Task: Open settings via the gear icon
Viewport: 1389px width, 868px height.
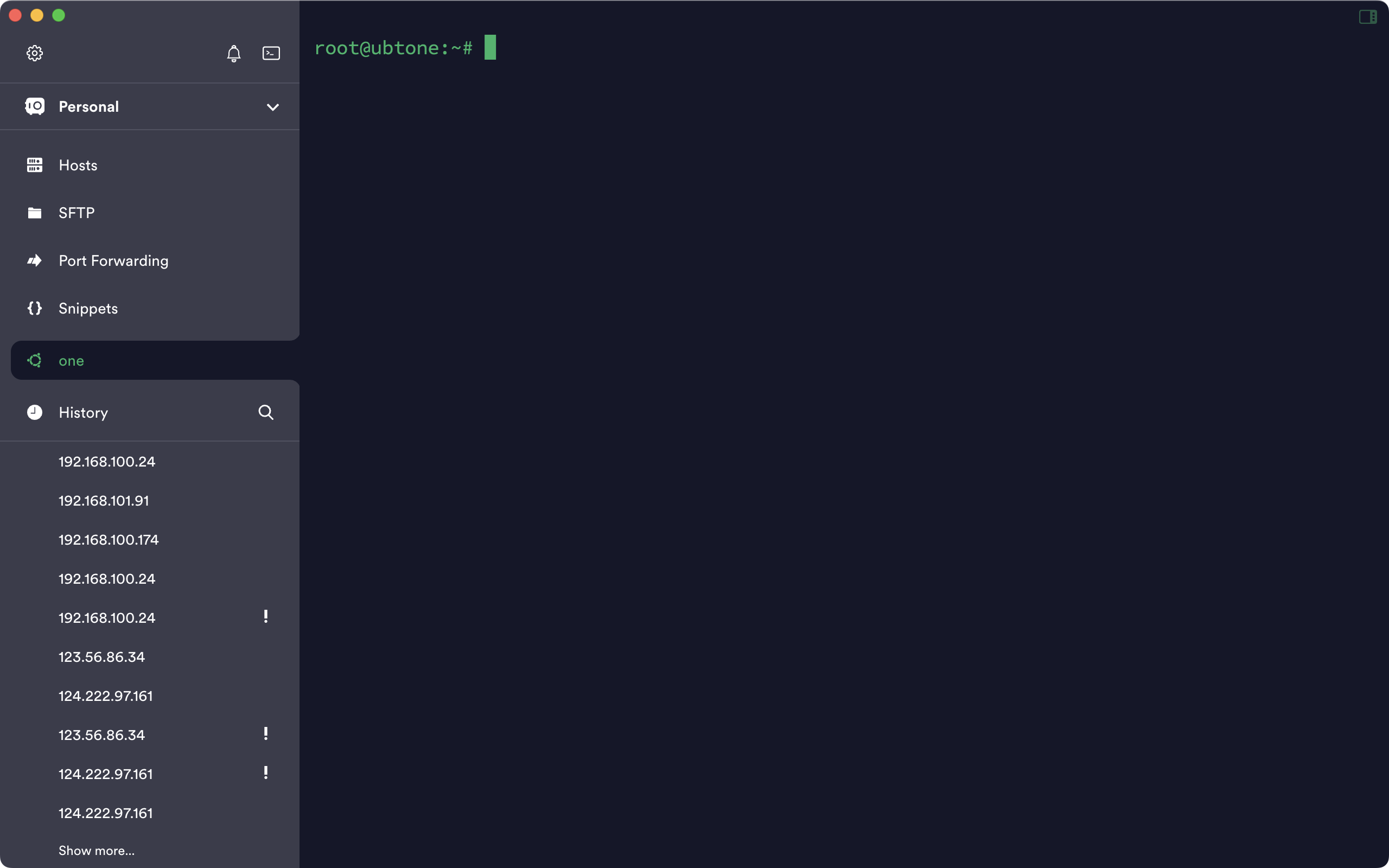Action: [x=34, y=53]
